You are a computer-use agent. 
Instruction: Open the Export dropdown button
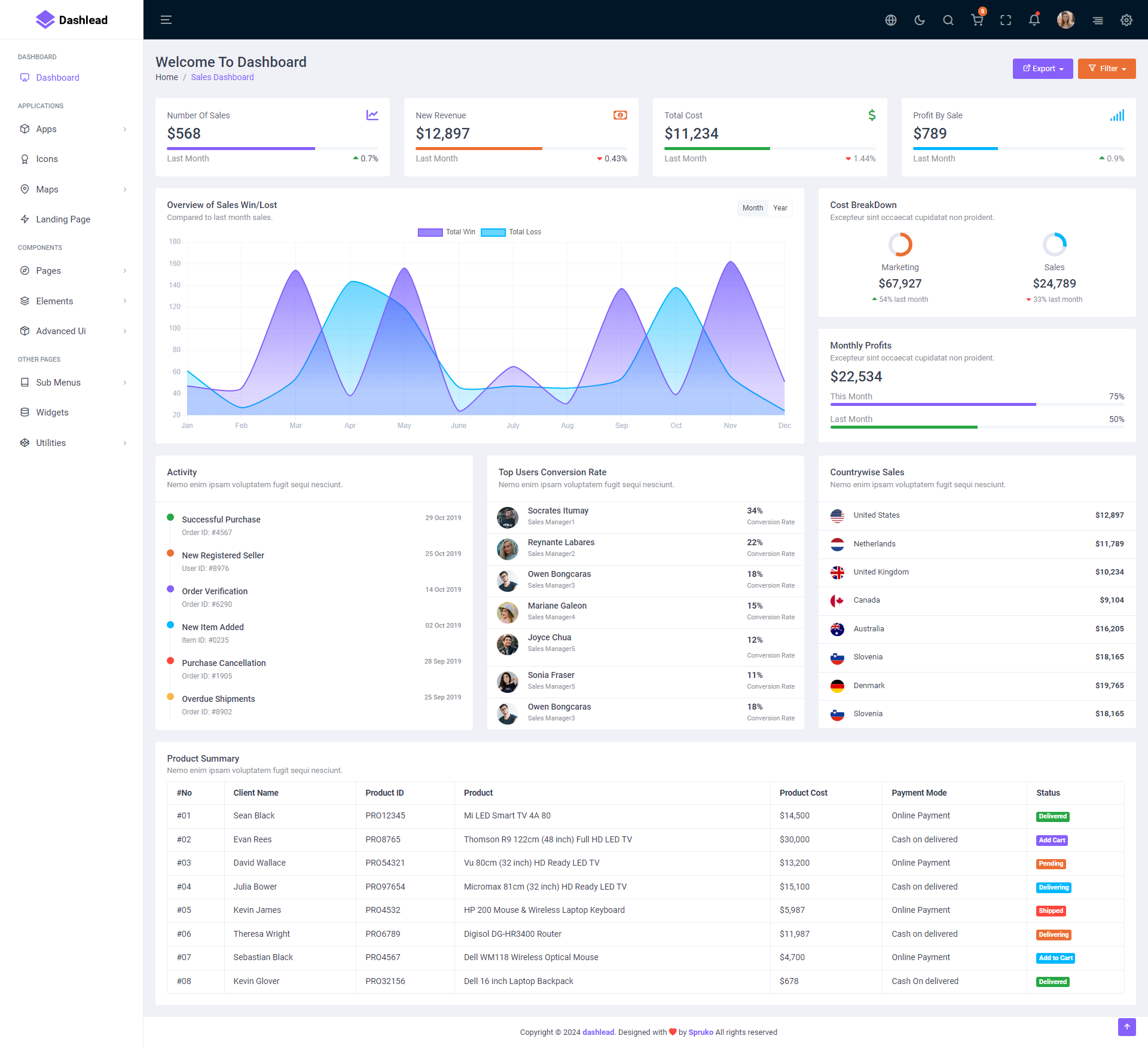point(1043,69)
